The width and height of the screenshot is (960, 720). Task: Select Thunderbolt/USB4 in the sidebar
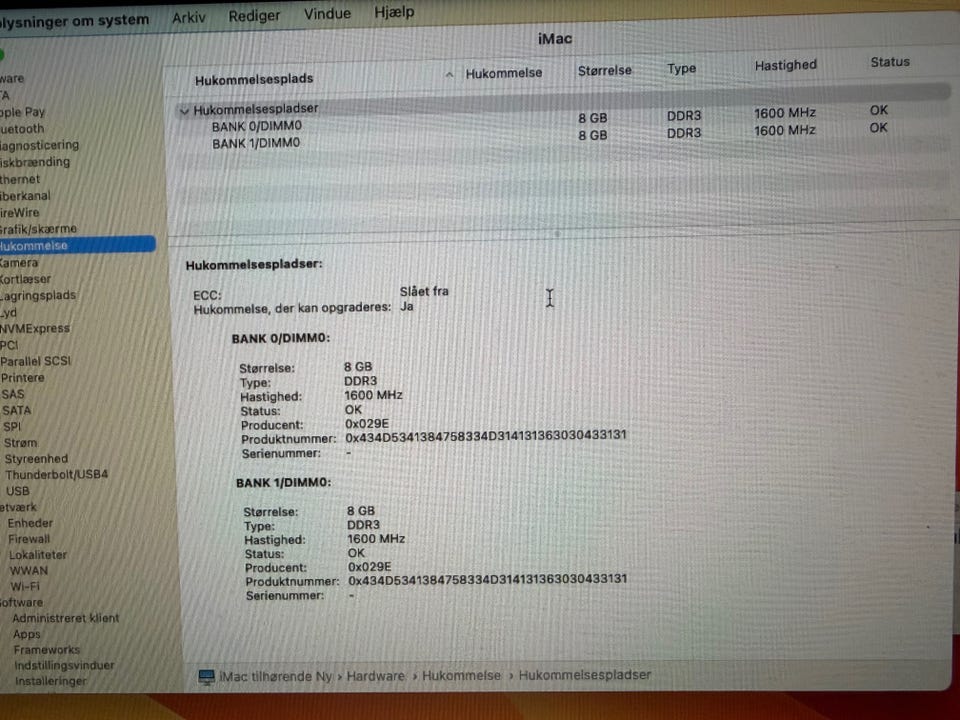point(56,474)
